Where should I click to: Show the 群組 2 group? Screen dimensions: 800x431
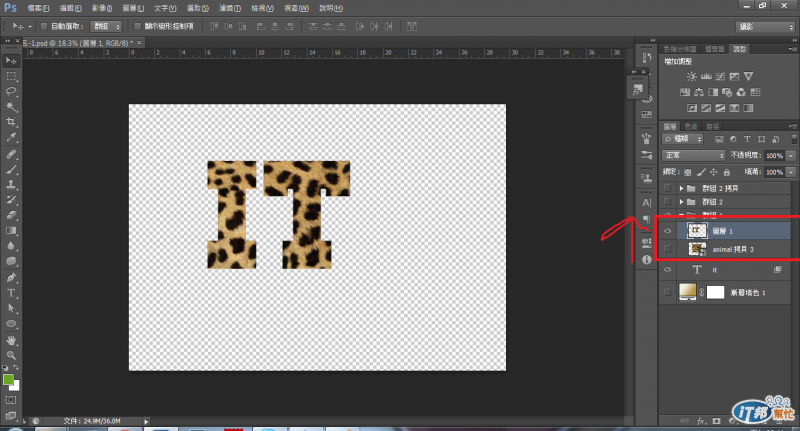(x=667, y=202)
